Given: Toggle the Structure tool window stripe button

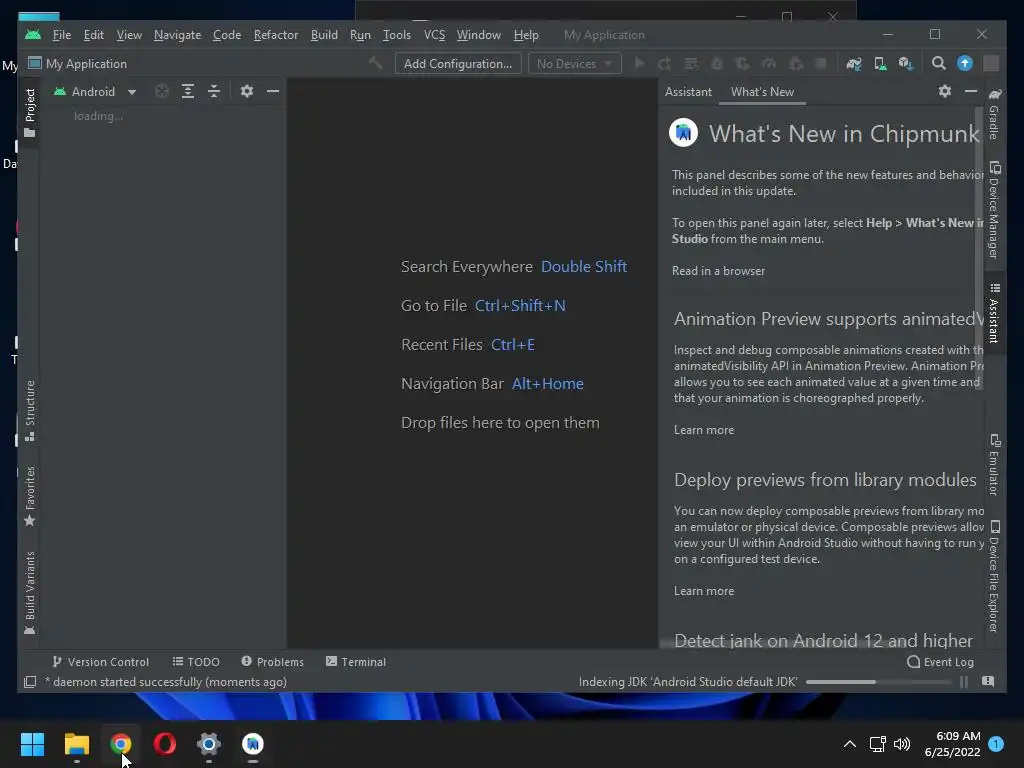Looking at the screenshot, I should pos(29,411).
